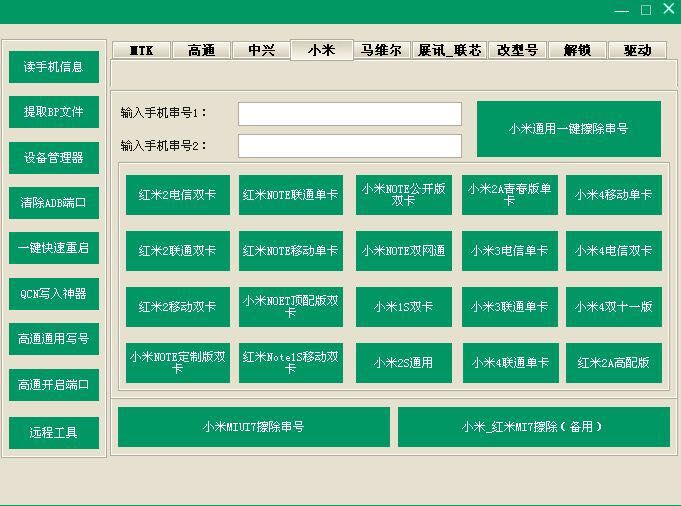The width and height of the screenshot is (681, 506).
Task: Click the 提取BP文件 button
Action: [x=54, y=112]
